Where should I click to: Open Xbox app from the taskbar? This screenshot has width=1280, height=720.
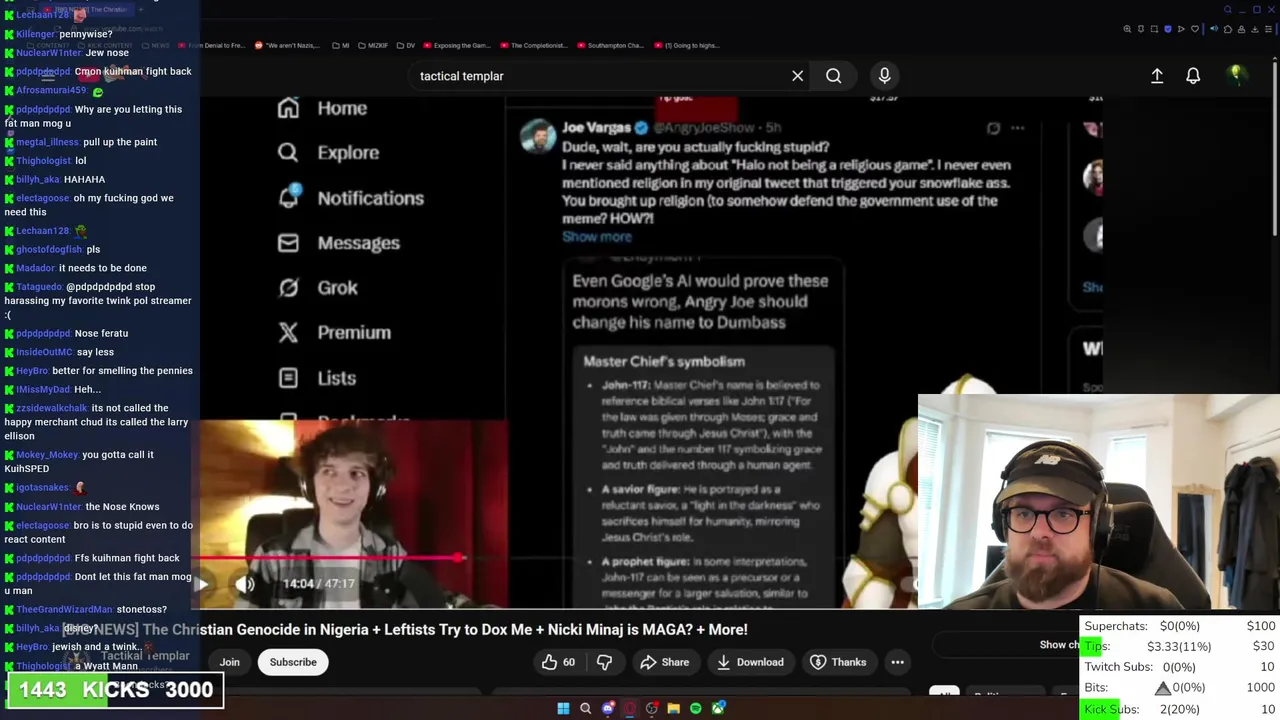(718, 709)
